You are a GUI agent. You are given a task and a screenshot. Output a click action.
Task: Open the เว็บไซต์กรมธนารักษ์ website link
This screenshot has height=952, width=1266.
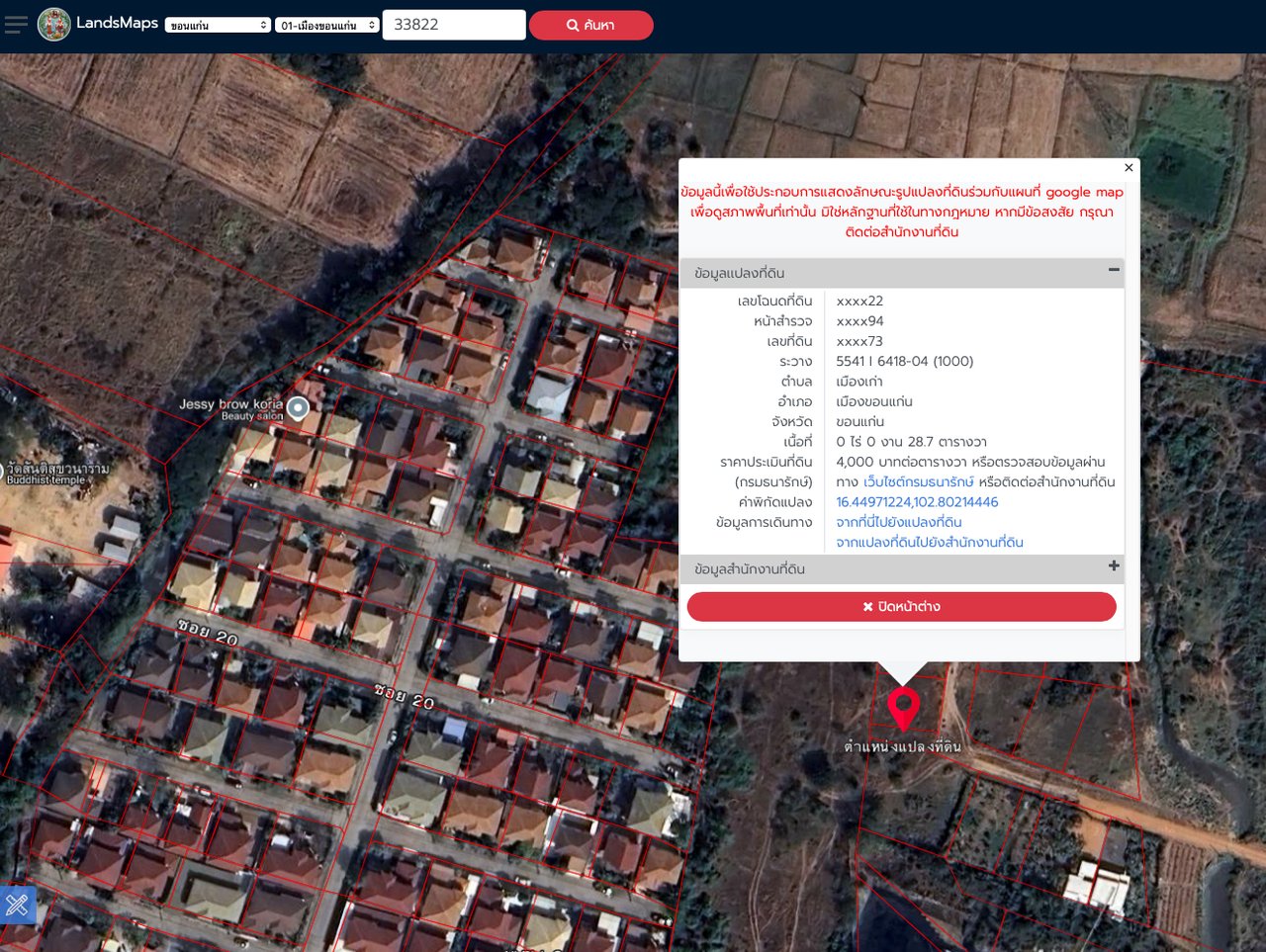click(x=918, y=482)
